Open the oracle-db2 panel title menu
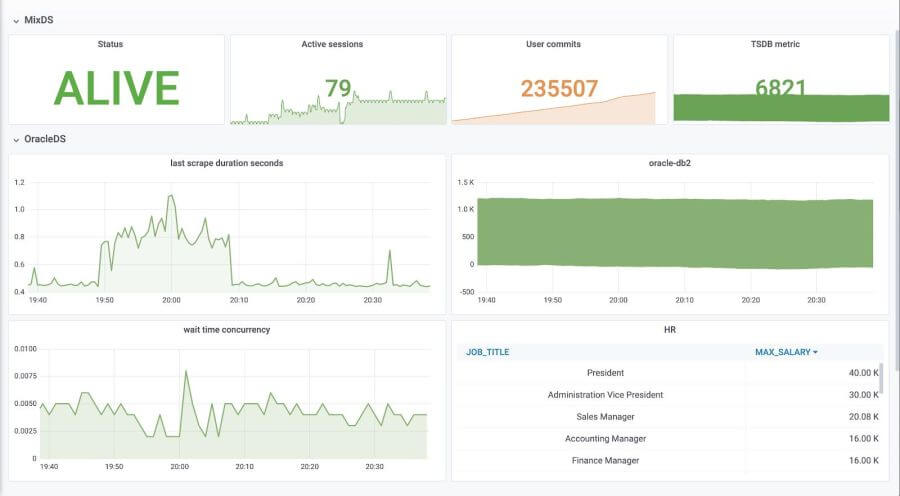Viewport: 900px width, 496px height. click(x=670, y=163)
